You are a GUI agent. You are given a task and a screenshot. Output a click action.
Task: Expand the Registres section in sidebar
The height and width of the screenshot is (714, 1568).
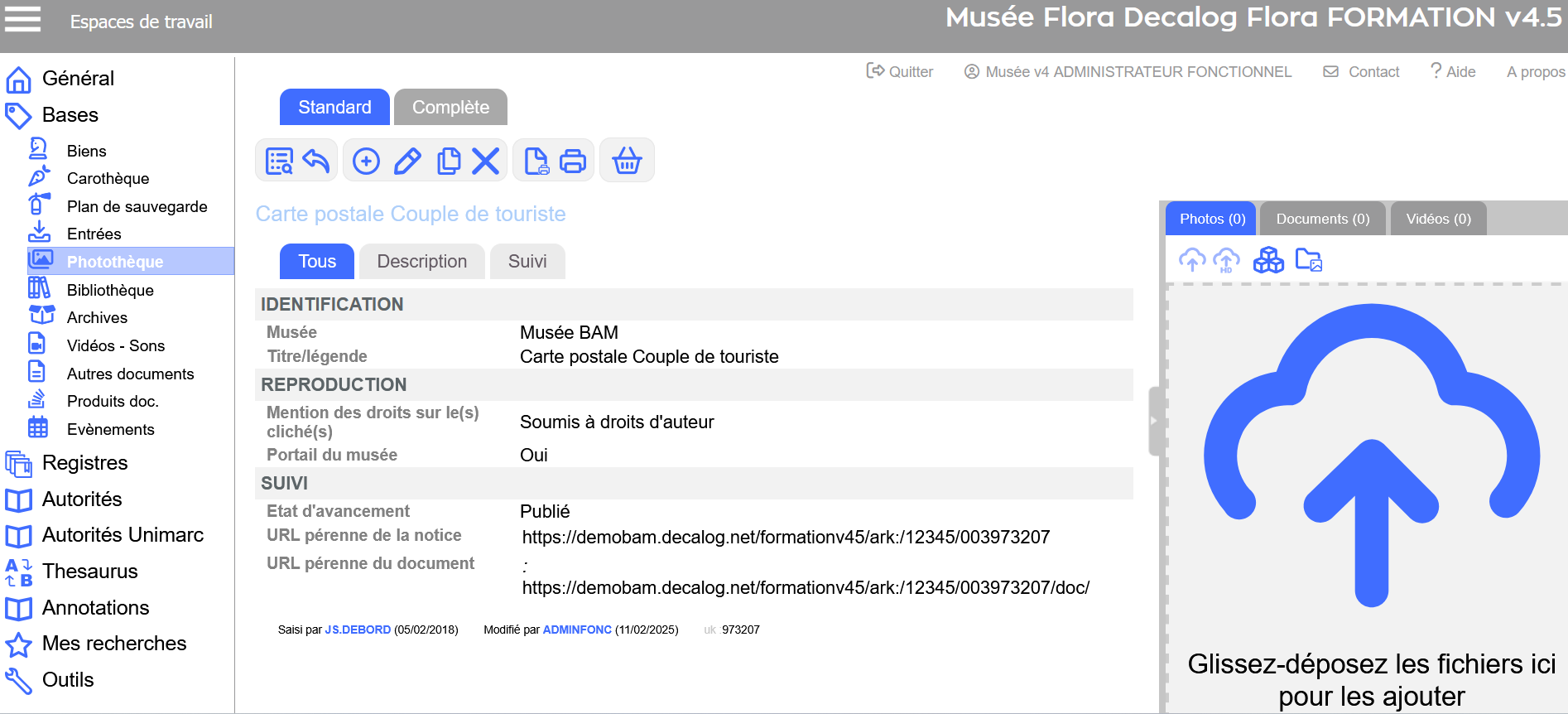click(84, 463)
